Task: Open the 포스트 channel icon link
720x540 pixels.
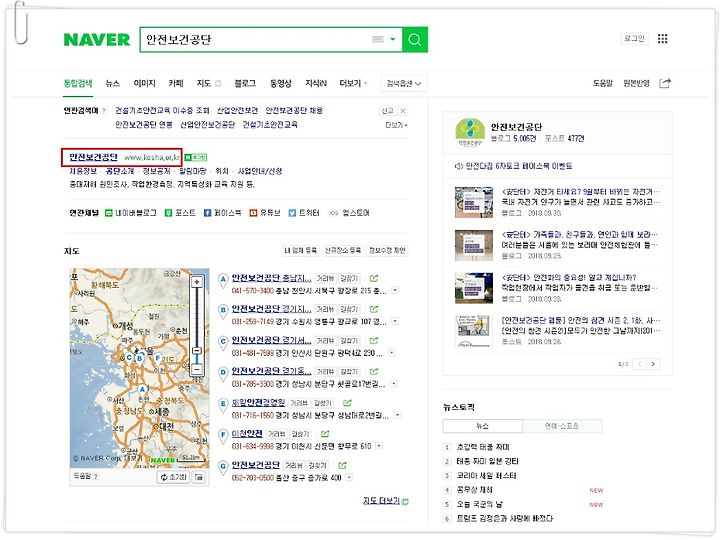Action: pyautogui.click(x=180, y=213)
